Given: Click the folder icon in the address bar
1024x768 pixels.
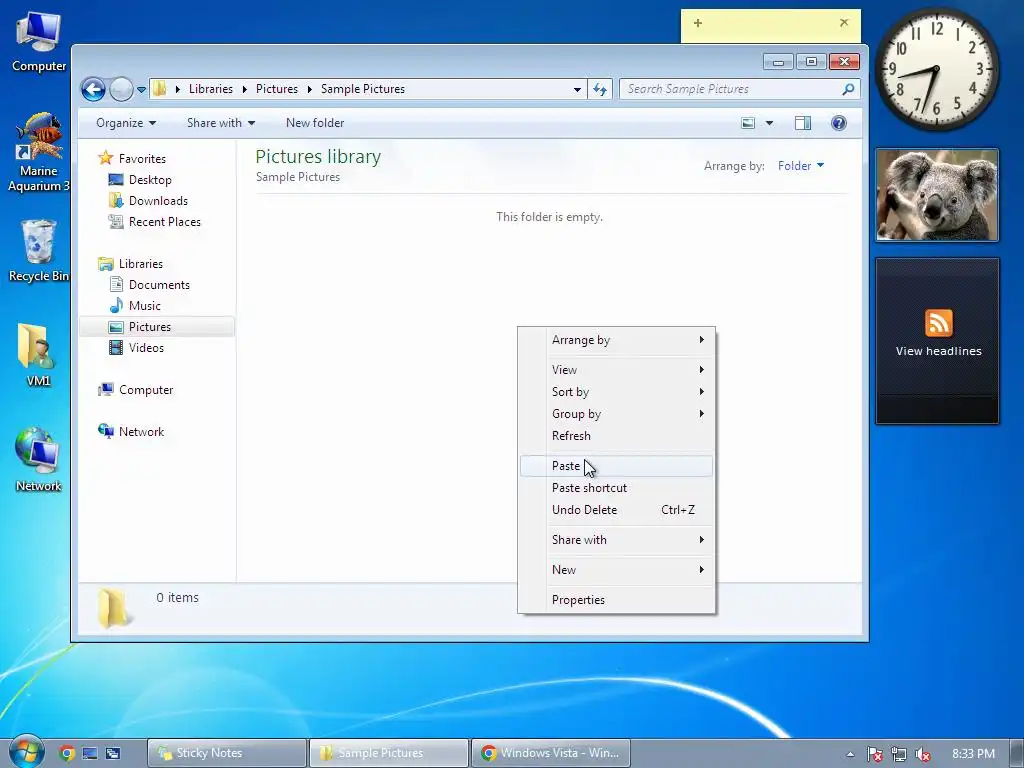Looking at the screenshot, I should (x=160, y=89).
